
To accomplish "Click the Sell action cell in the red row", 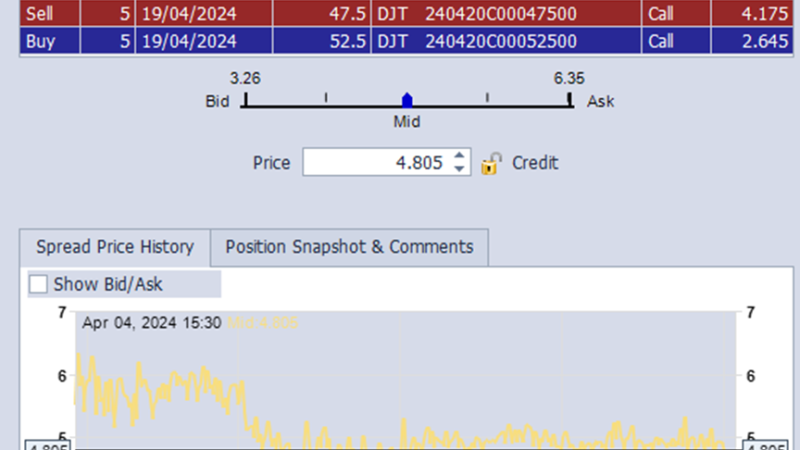I will [x=40, y=14].
